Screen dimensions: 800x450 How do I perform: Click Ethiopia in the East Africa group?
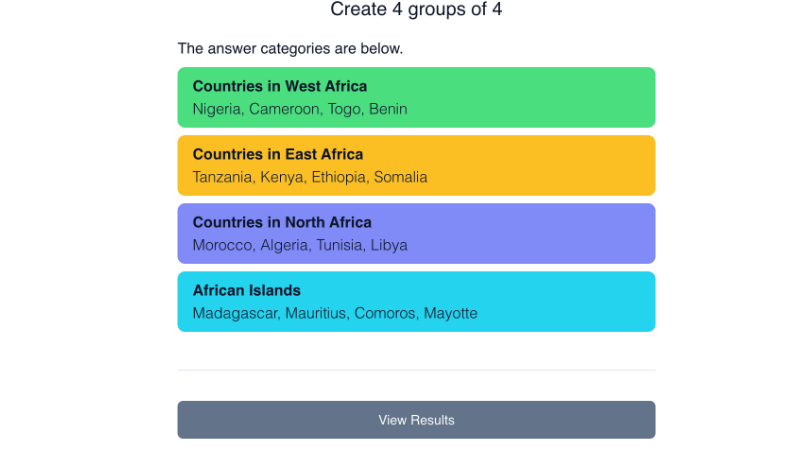pyautogui.click(x=338, y=177)
